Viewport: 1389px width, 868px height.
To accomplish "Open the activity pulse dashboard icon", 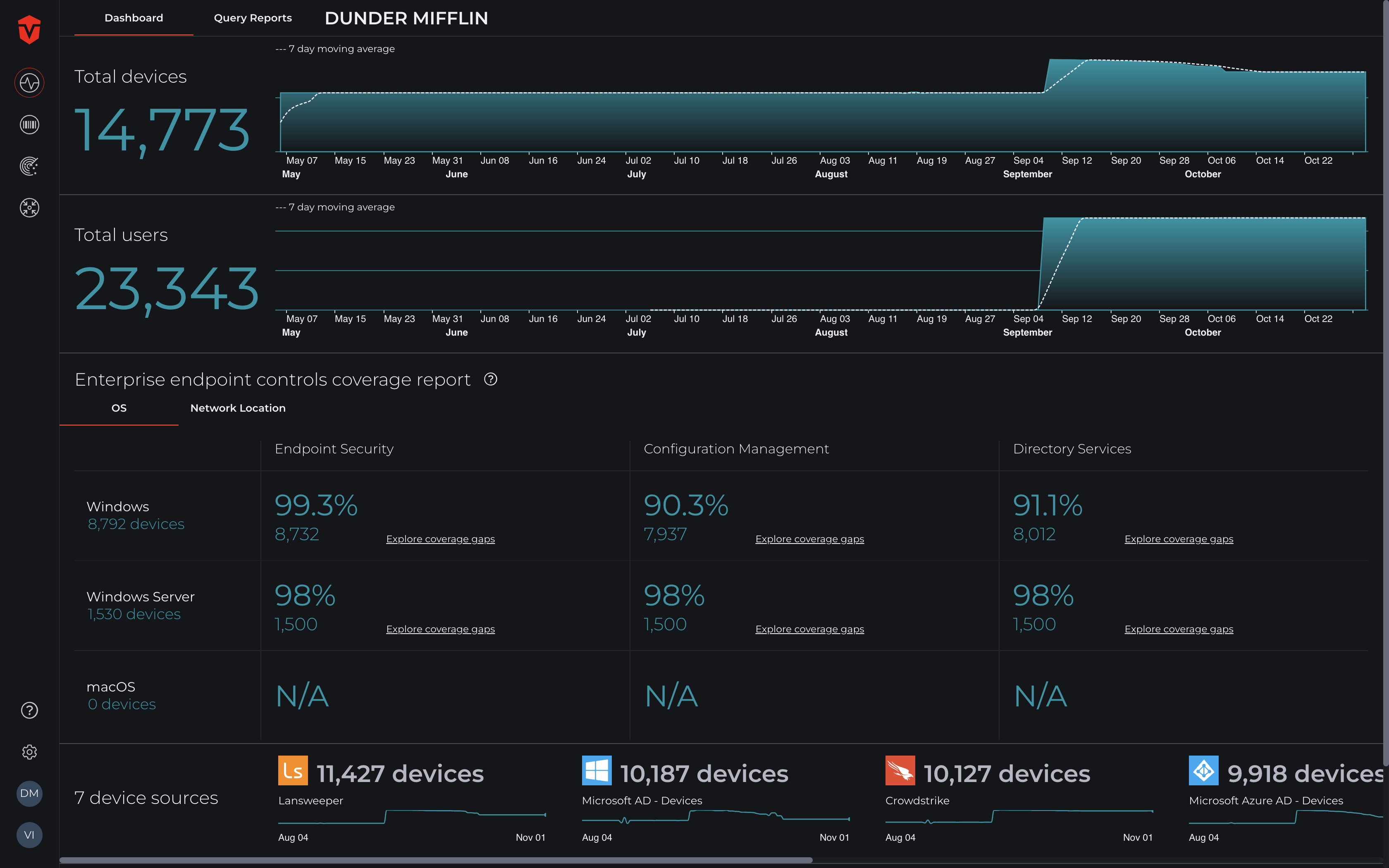I will 29,83.
